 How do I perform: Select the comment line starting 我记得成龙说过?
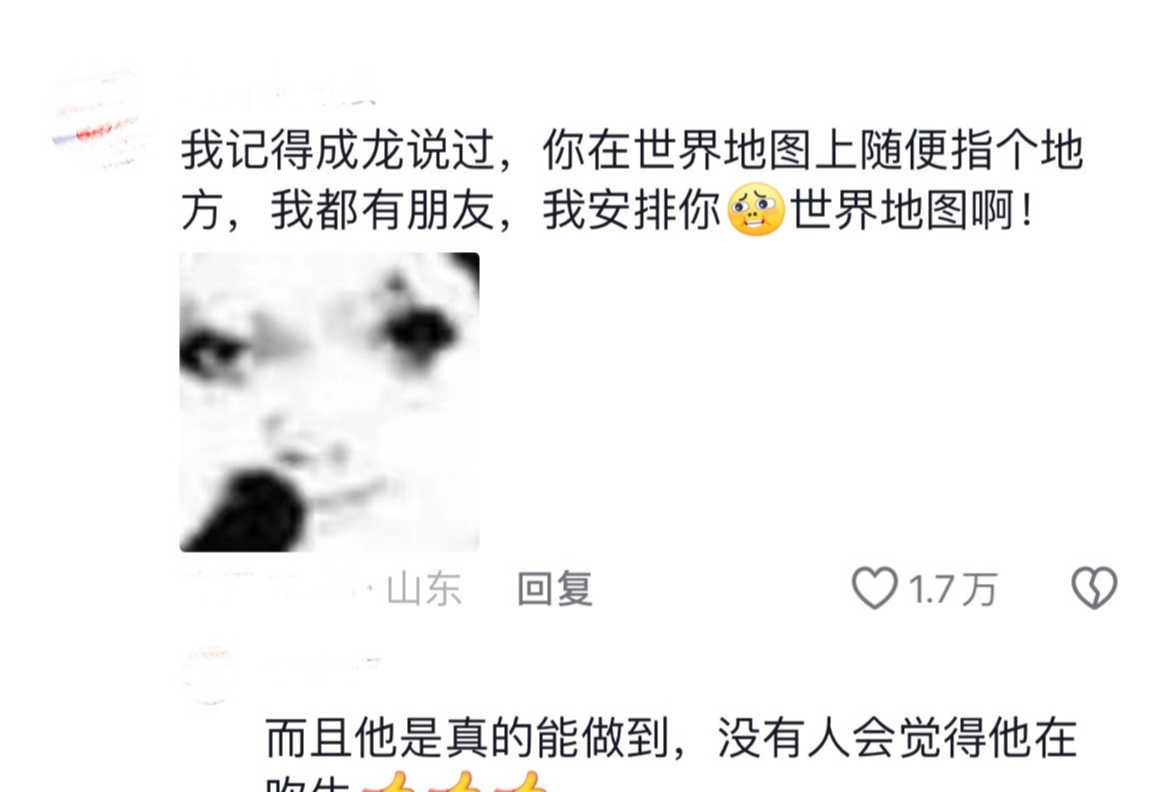[x=632, y=150]
